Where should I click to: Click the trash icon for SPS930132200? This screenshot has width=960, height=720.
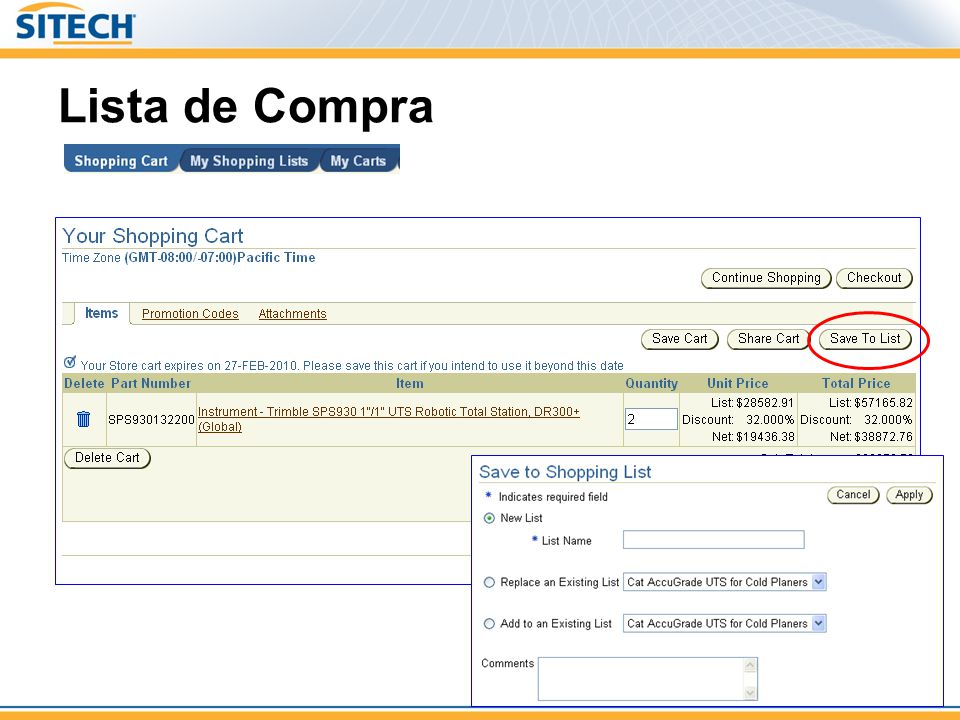pyautogui.click(x=83, y=419)
